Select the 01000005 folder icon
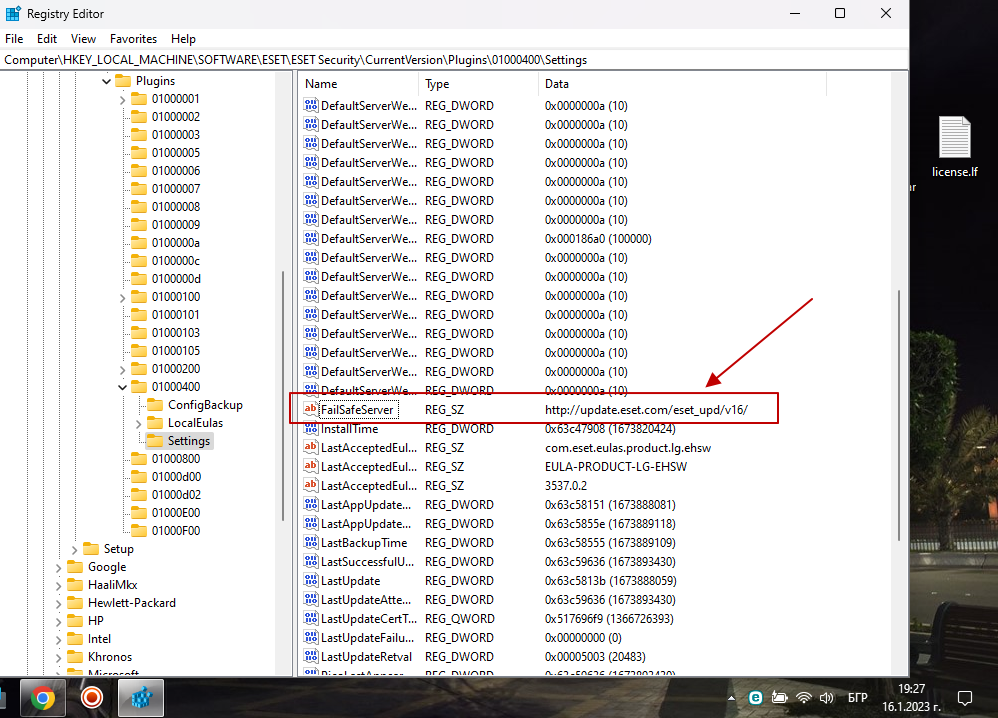The width and height of the screenshot is (998, 718). click(x=139, y=153)
